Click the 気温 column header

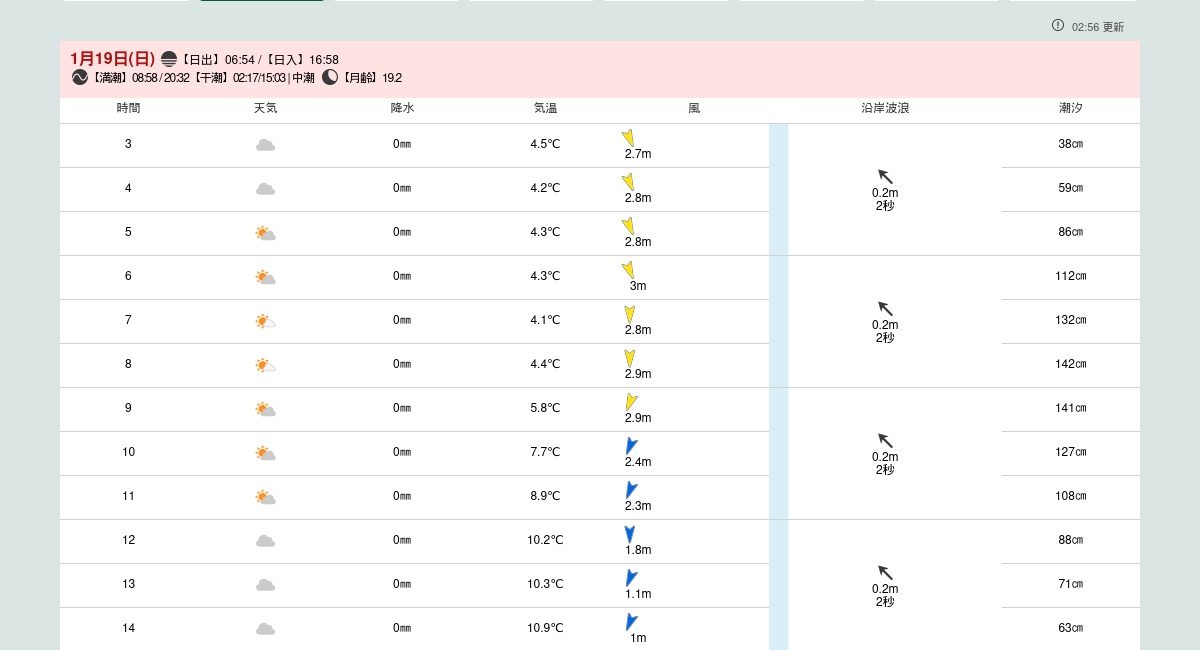pos(545,108)
